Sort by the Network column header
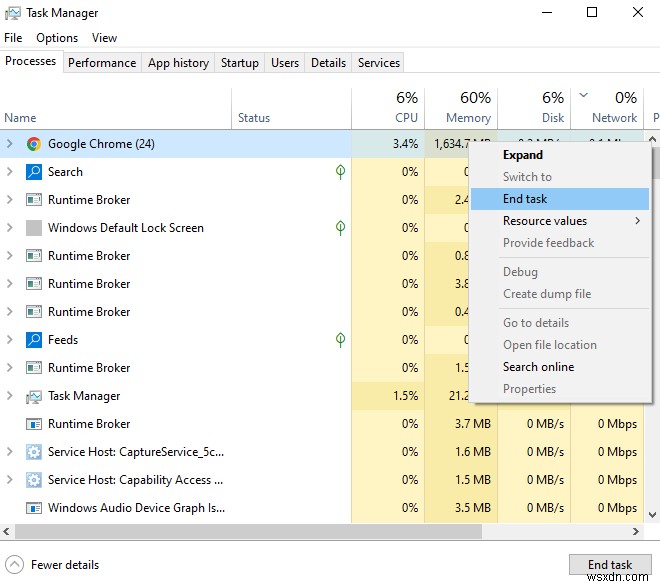 607,109
